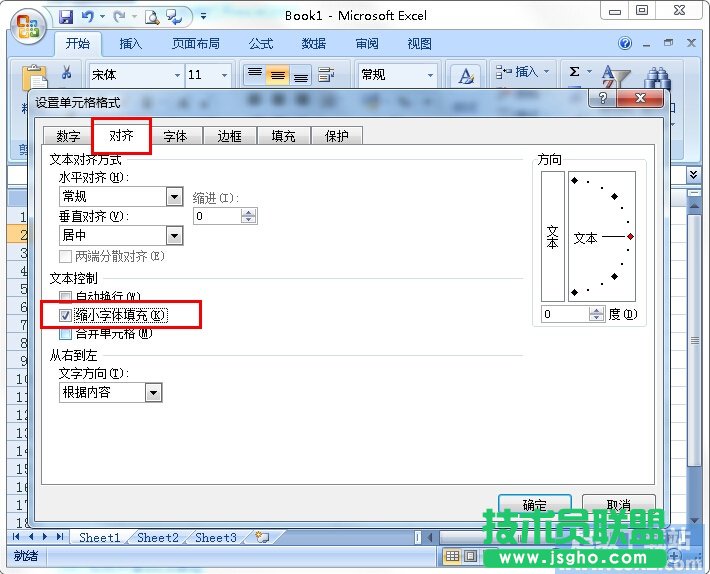The height and width of the screenshot is (574, 710).
Task: Open the 水平对齐 dropdown
Action: pos(174,197)
